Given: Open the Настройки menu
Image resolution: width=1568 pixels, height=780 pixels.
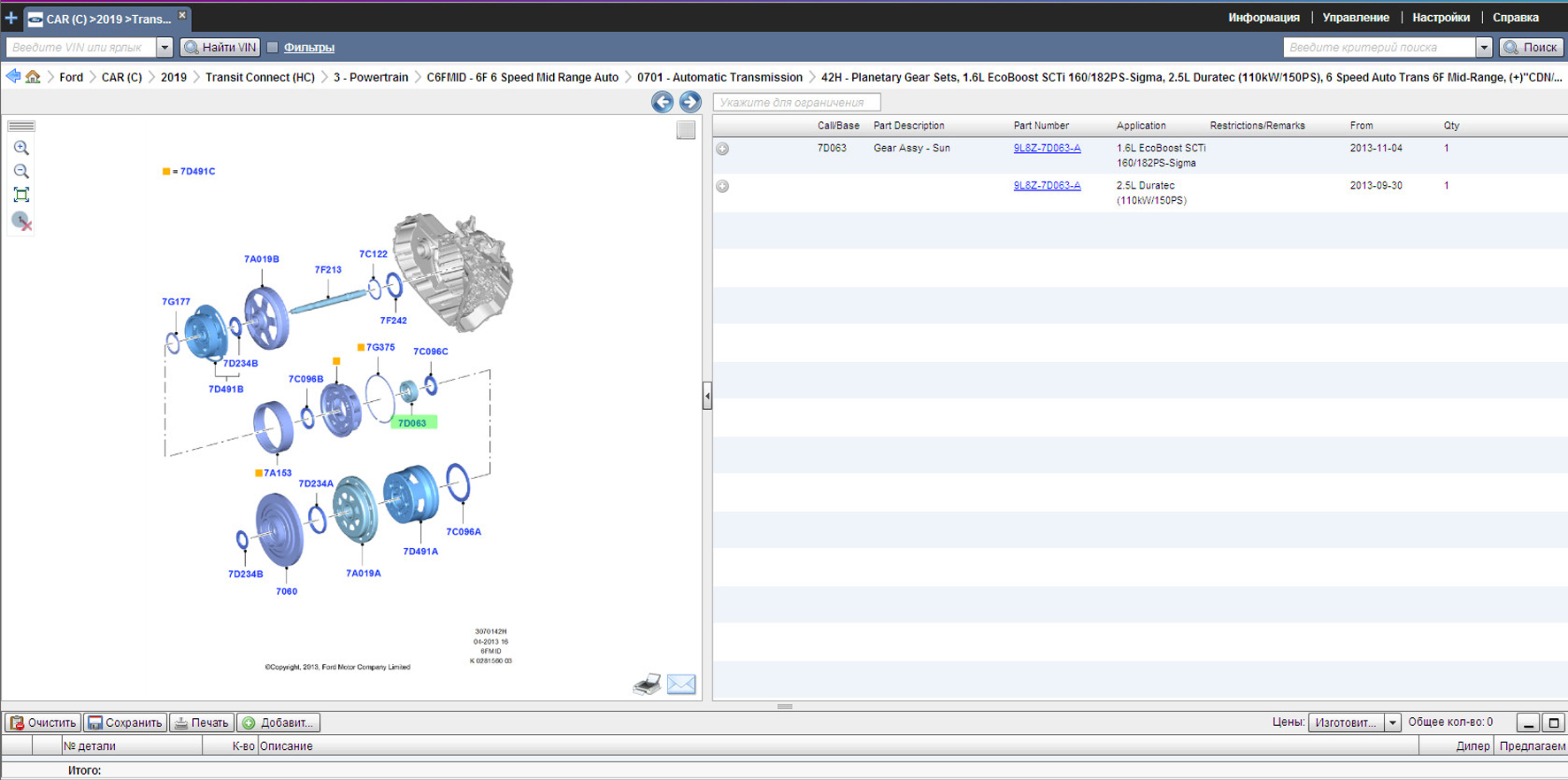Looking at the screenshot, I should click(1441, 18).
